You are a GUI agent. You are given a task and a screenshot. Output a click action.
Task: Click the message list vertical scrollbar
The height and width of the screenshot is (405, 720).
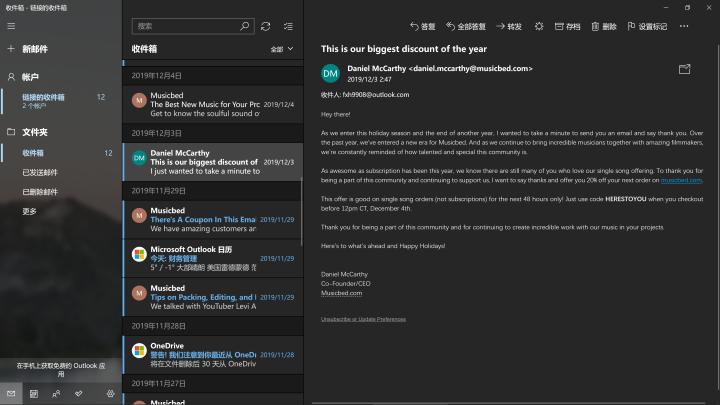(x=301, y=211)
